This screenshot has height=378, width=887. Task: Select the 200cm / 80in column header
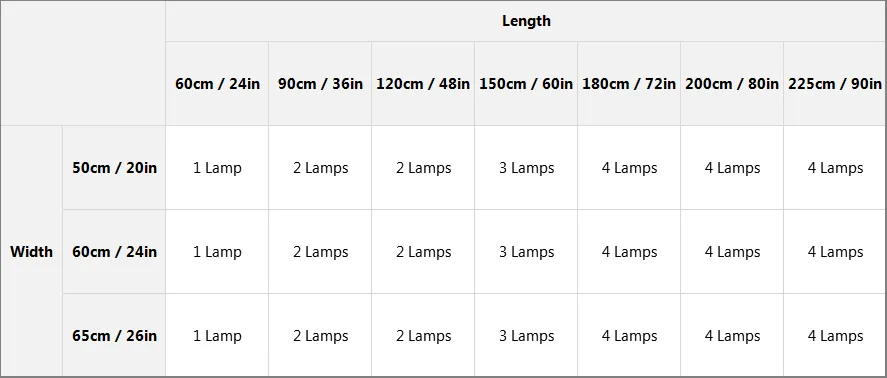coord(732,84)
